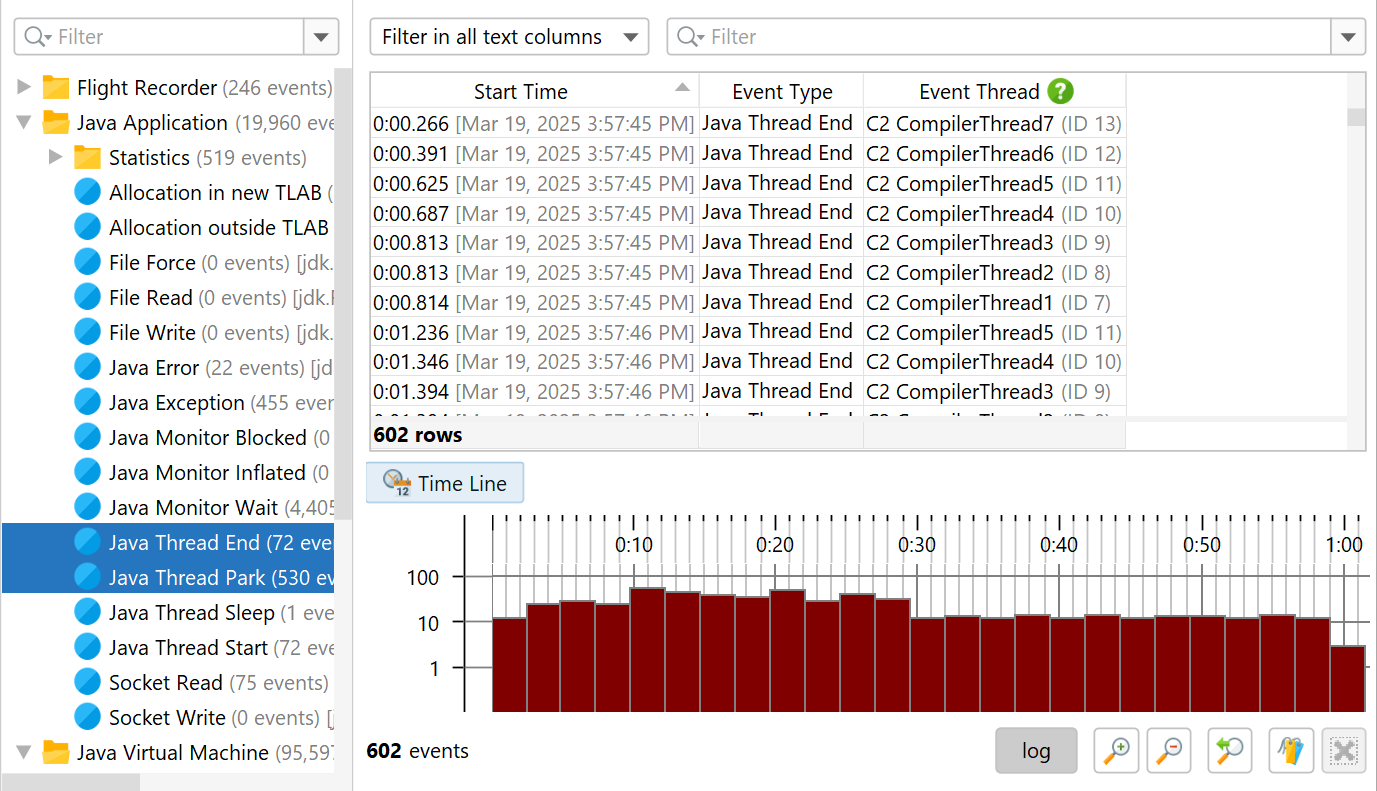Click the 0:30 mark on the time line

coord(917,544)
